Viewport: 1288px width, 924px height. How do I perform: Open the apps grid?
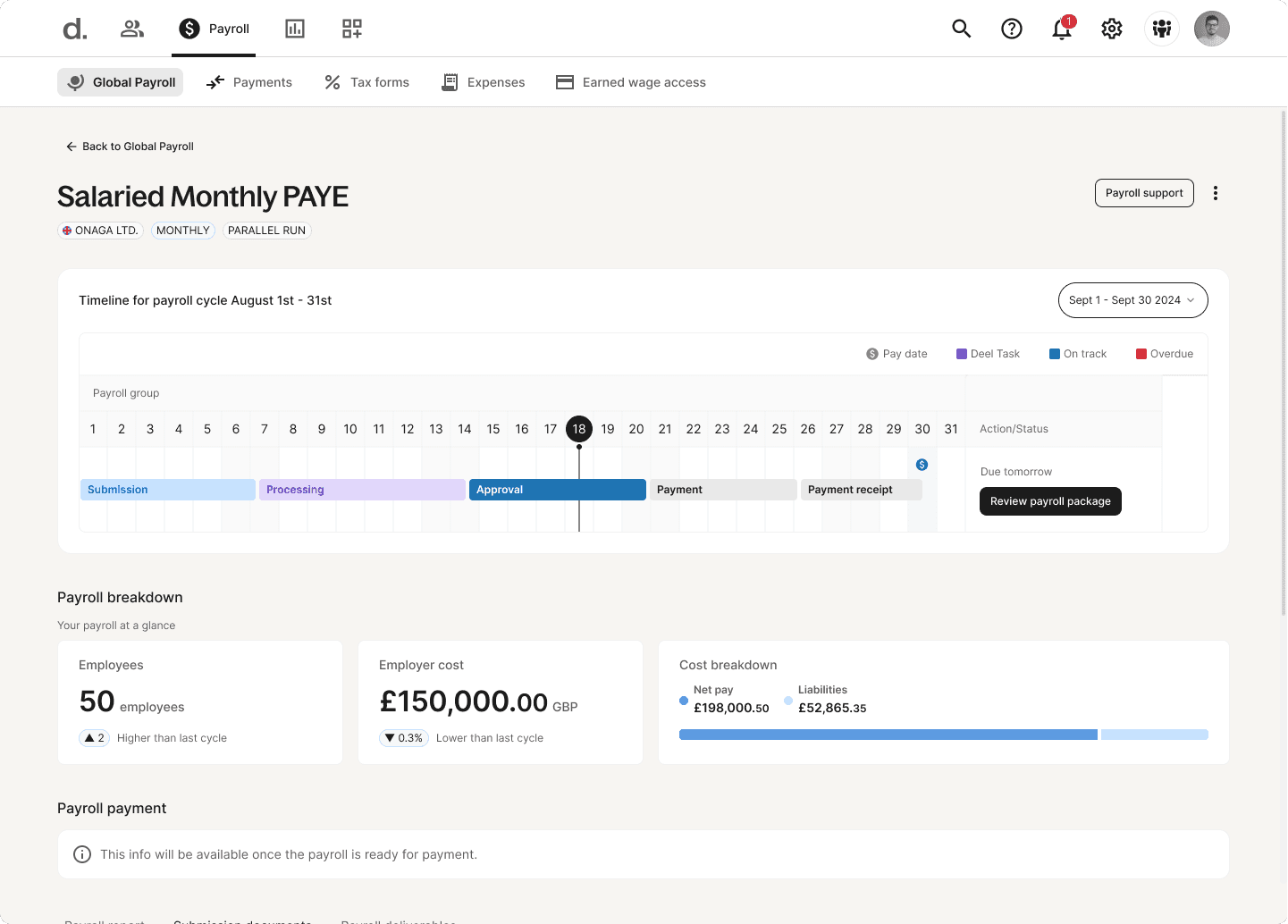[351, 28]
